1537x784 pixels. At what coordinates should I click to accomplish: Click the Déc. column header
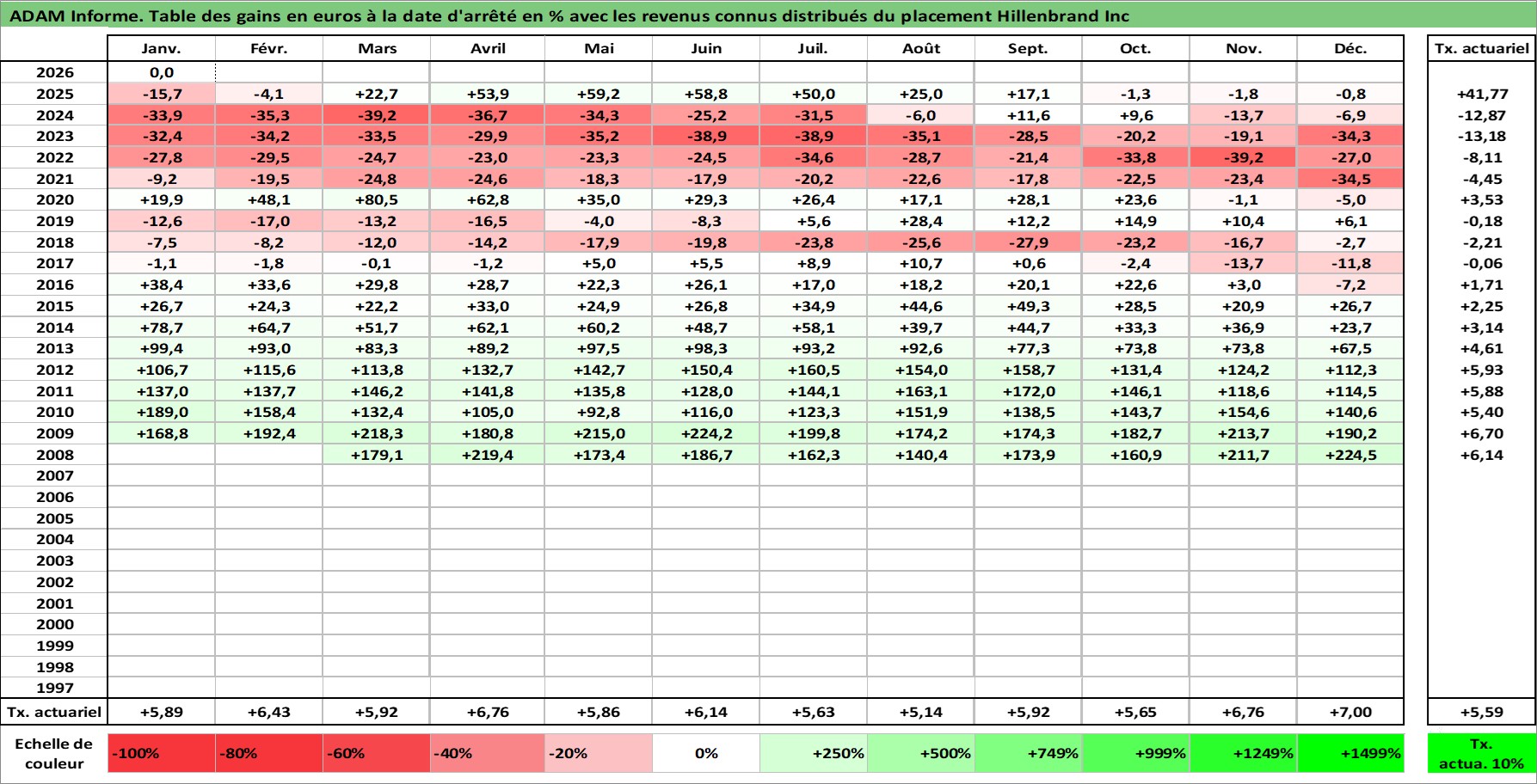click(x=1350, y=48)
